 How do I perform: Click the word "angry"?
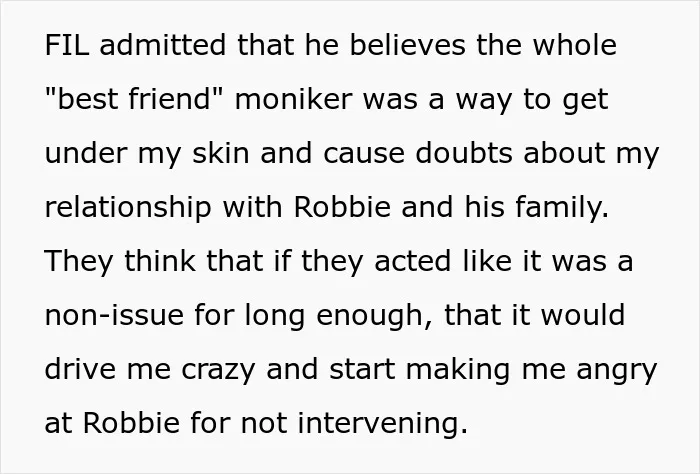click(x=617, y=370)
